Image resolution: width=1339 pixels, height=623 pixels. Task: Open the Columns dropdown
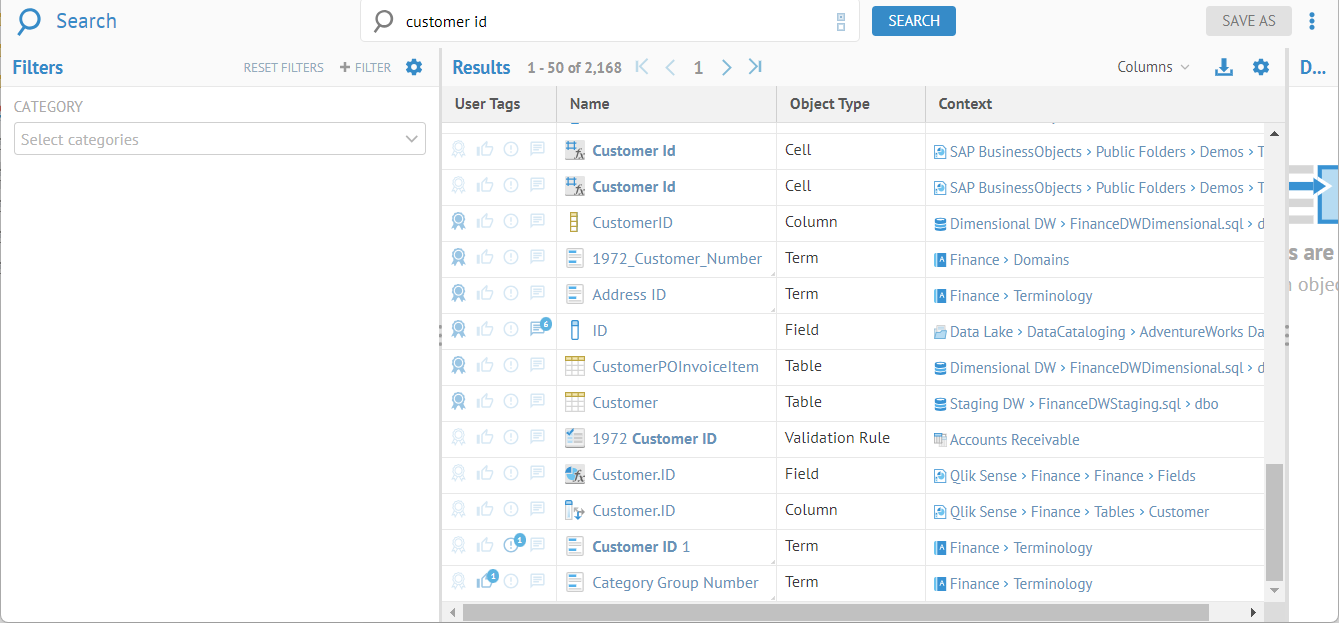1153,67
